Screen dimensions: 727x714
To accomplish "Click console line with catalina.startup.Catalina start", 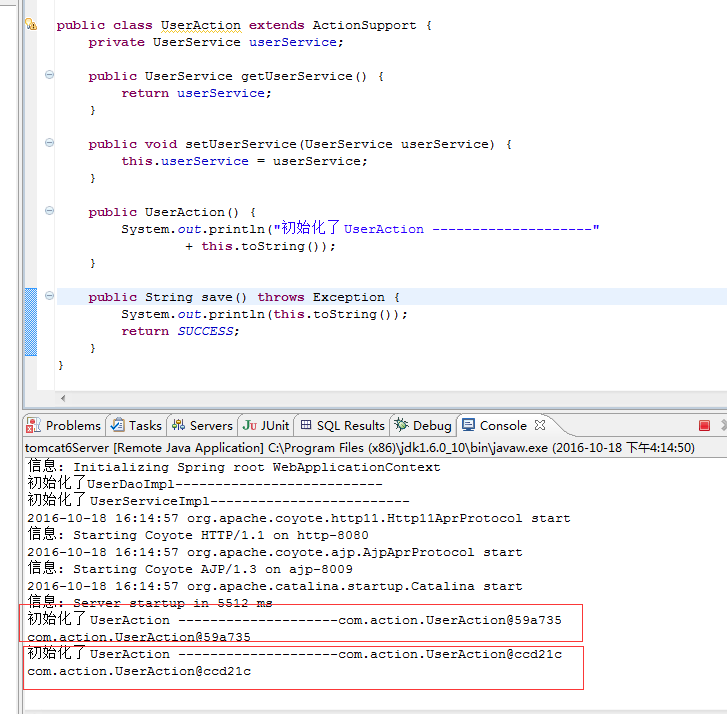I will tap(274, 586).
